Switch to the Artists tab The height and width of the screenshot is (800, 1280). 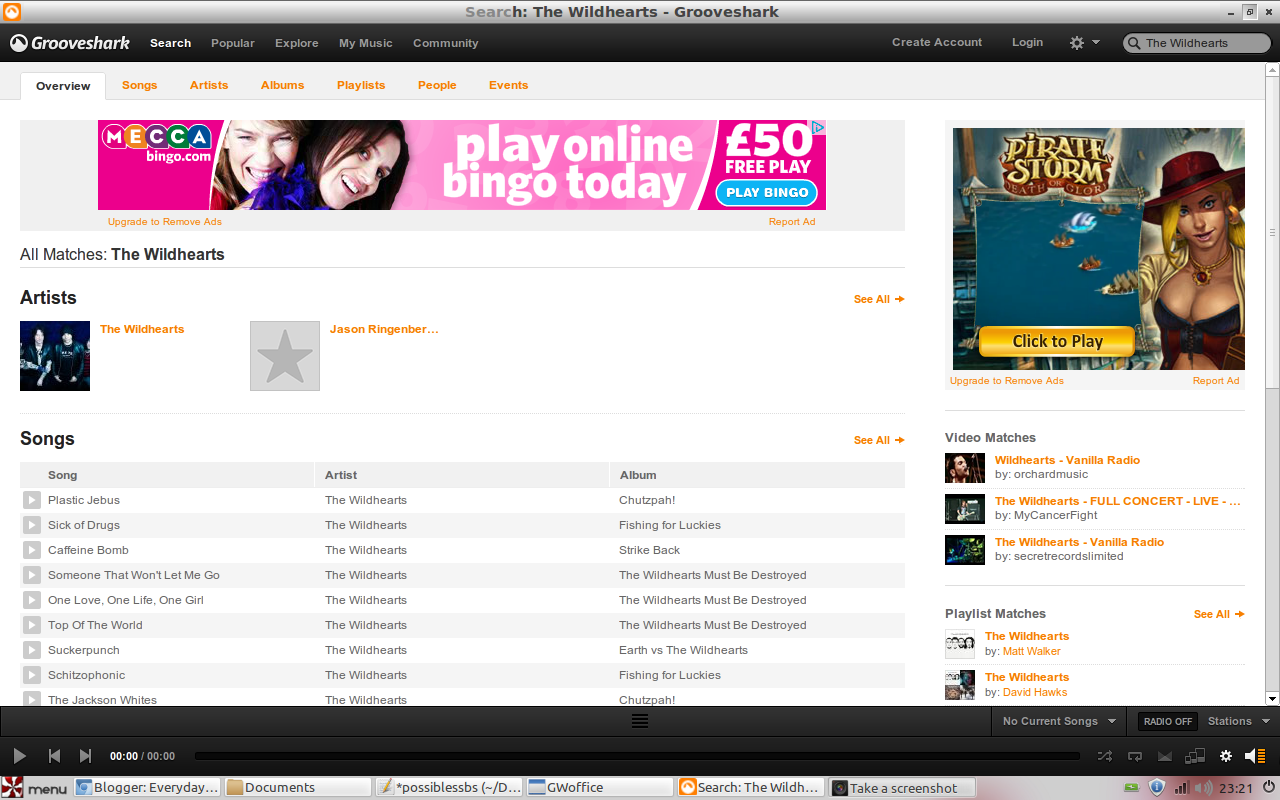[x=209, y=85]
